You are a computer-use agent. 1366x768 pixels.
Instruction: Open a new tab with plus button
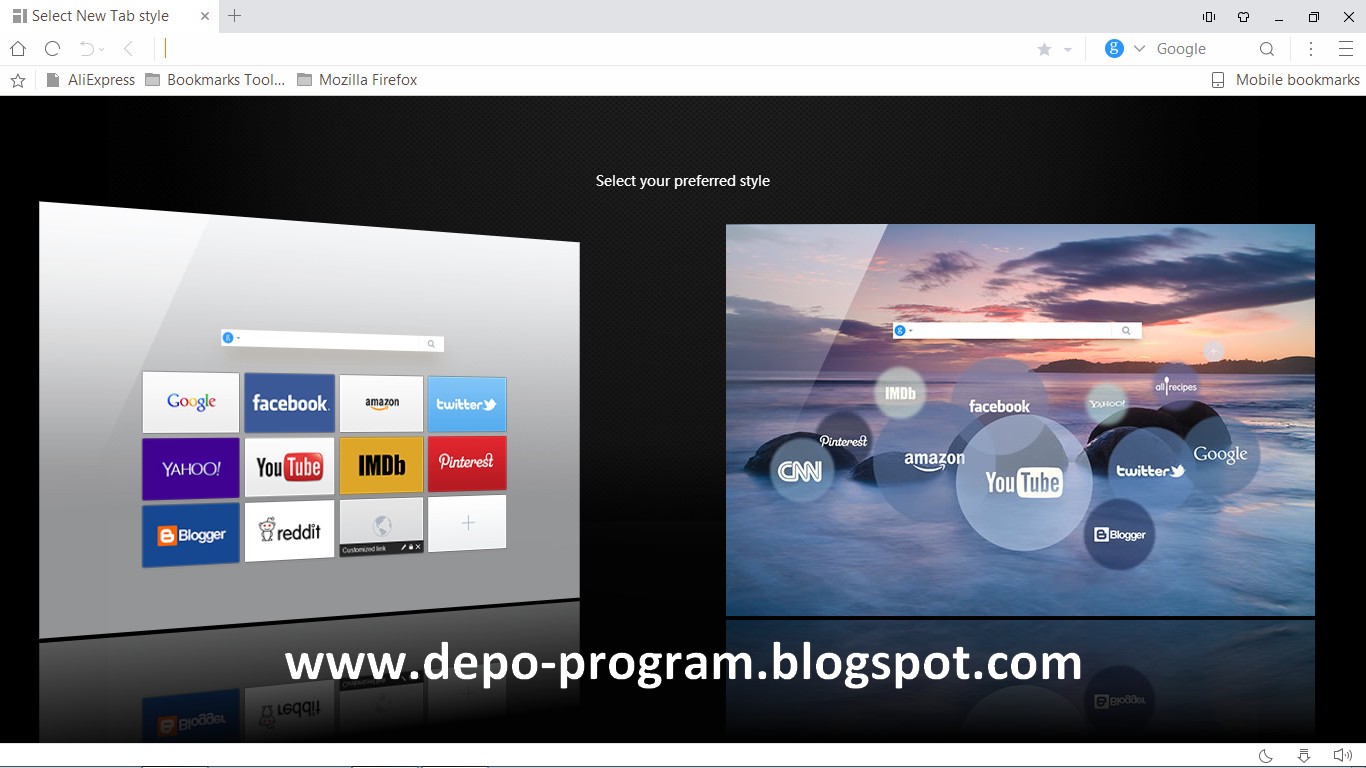(x=235, y=16)
